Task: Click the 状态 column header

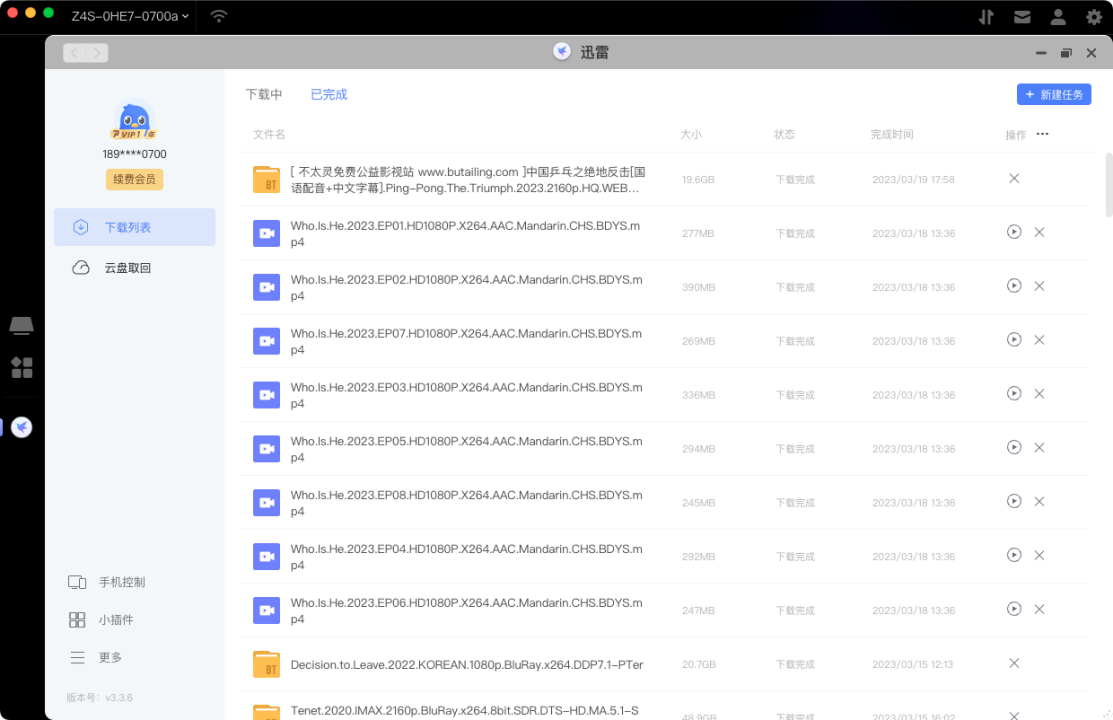Action: pos(784,134)
